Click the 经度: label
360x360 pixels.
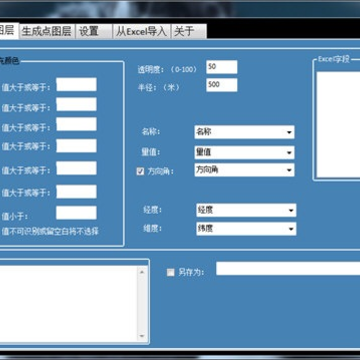tap(152, 210)
